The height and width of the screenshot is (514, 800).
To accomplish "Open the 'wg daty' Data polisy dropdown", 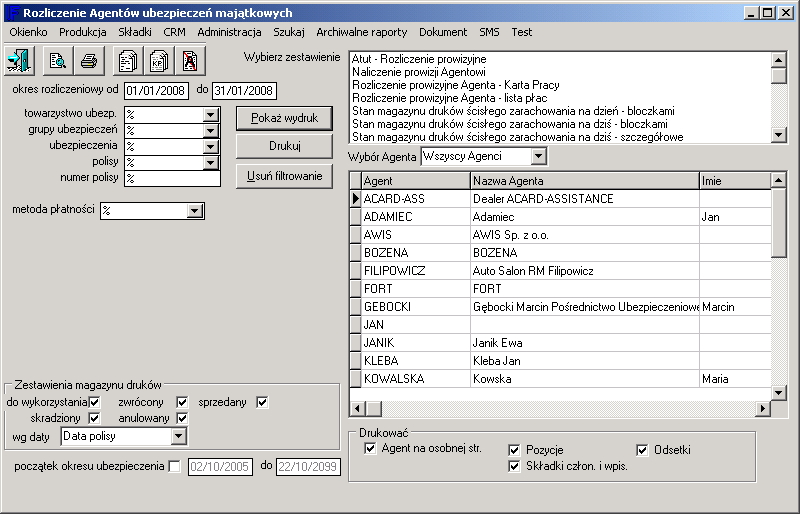I will 178,436.
